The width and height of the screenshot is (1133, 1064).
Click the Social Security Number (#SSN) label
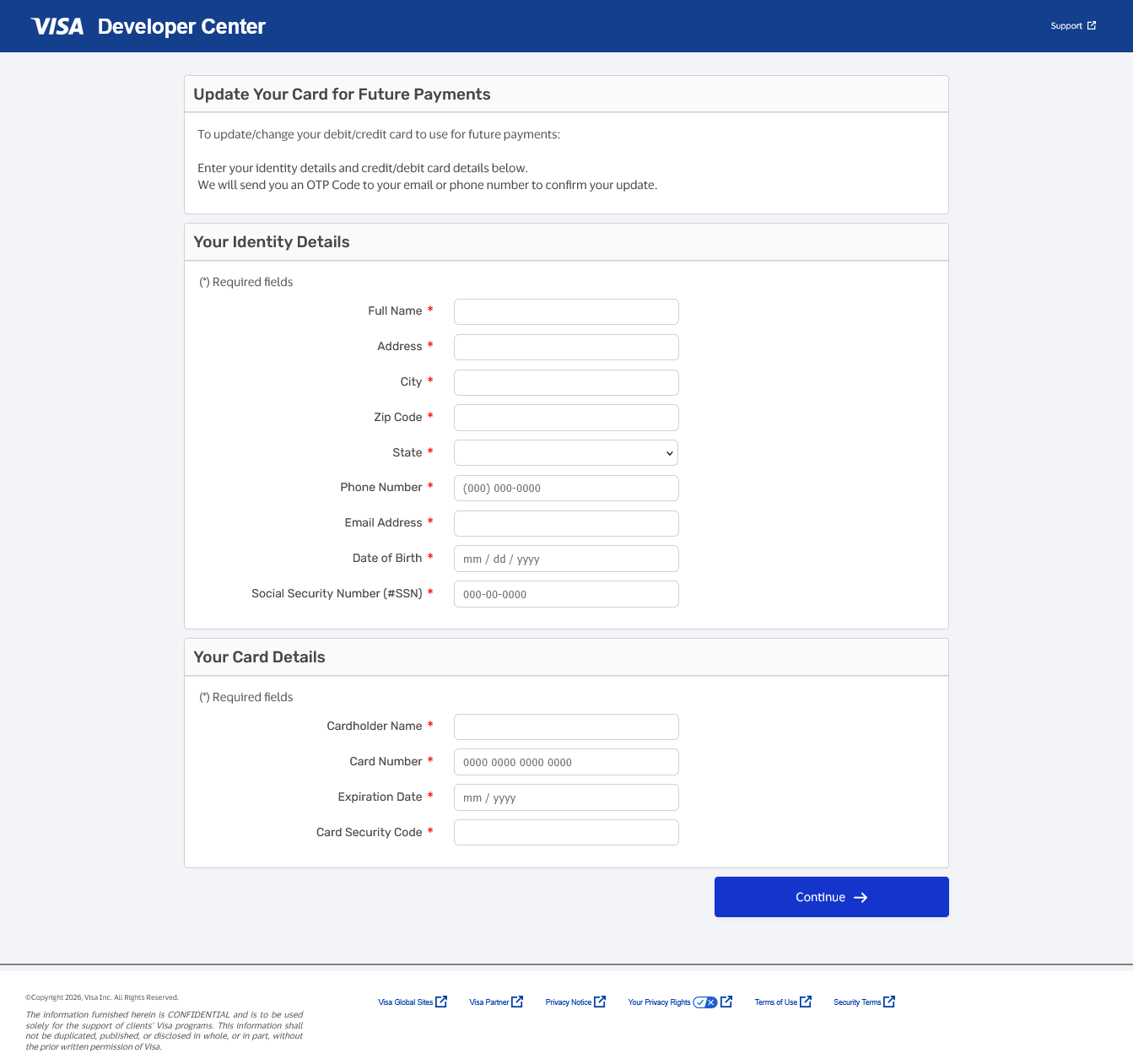(x=337, y=594)
